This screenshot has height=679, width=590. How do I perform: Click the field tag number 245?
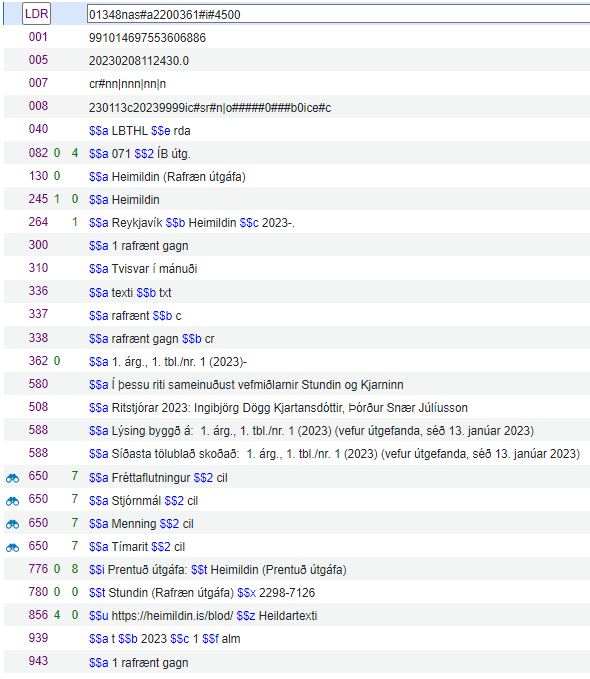(x=38, y=199)
